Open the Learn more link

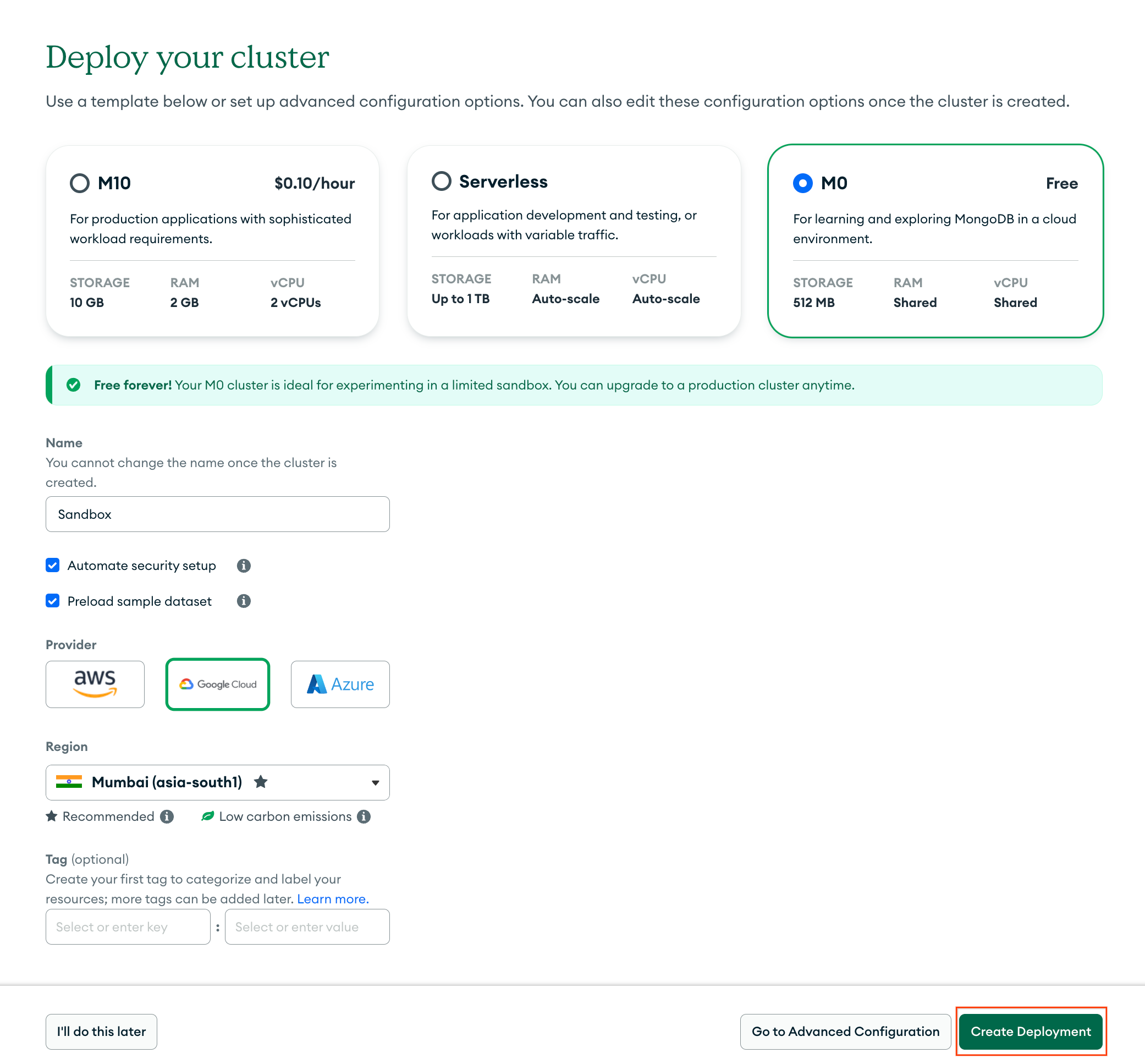click(x=333, y=899)
